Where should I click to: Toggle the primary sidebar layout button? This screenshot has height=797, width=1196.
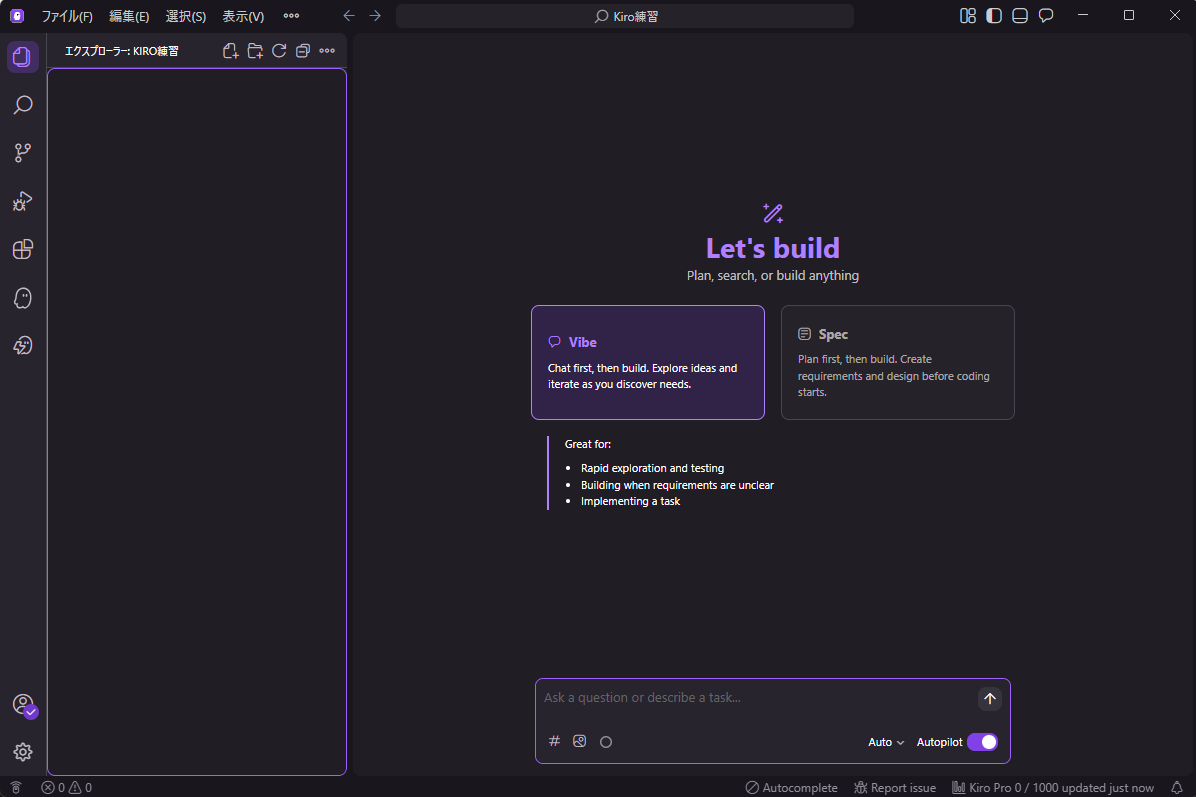(994, 16)
